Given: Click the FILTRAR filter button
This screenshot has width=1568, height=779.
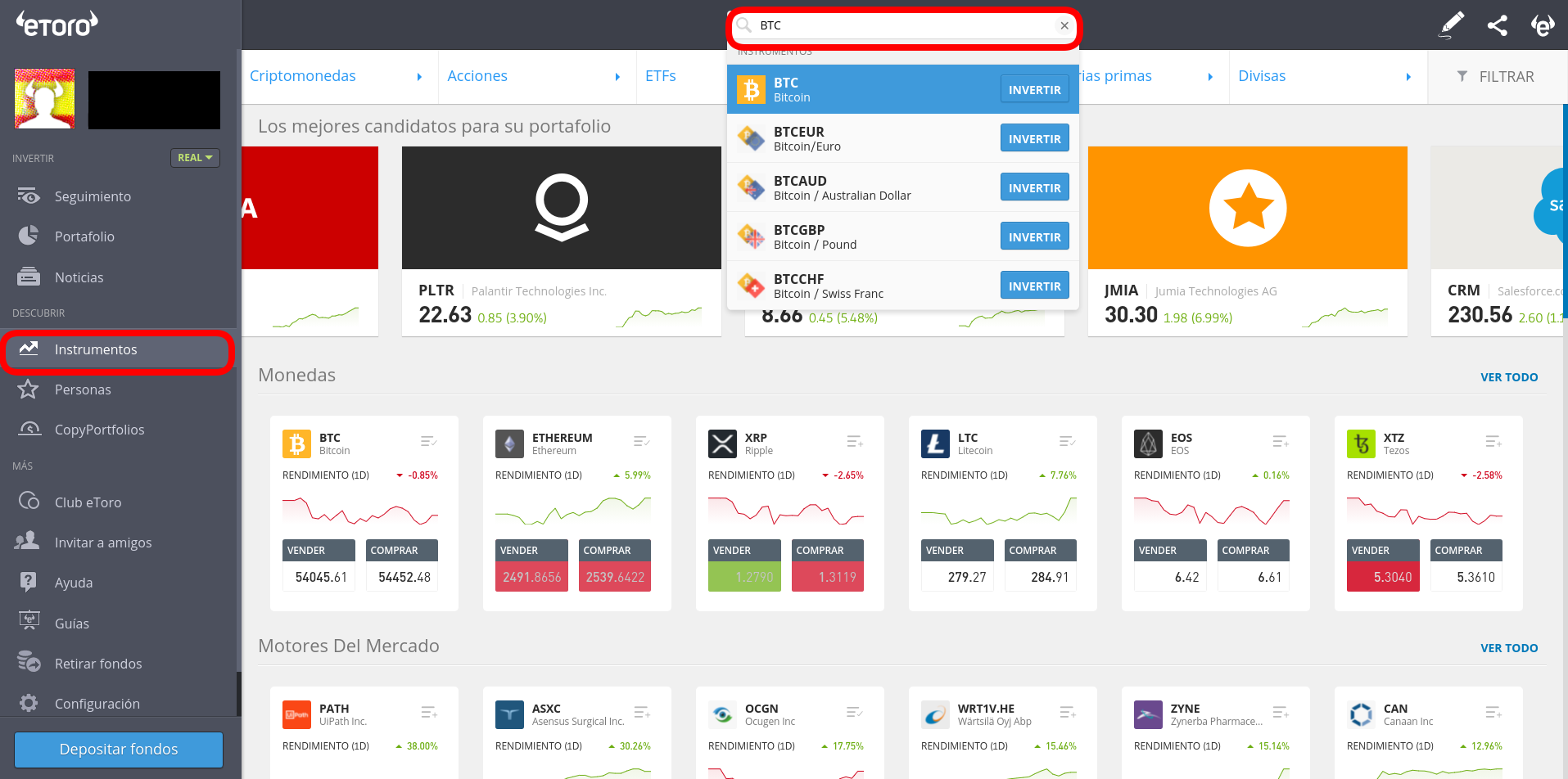Looking at the screenshot, I should (x=1495, y=77).
